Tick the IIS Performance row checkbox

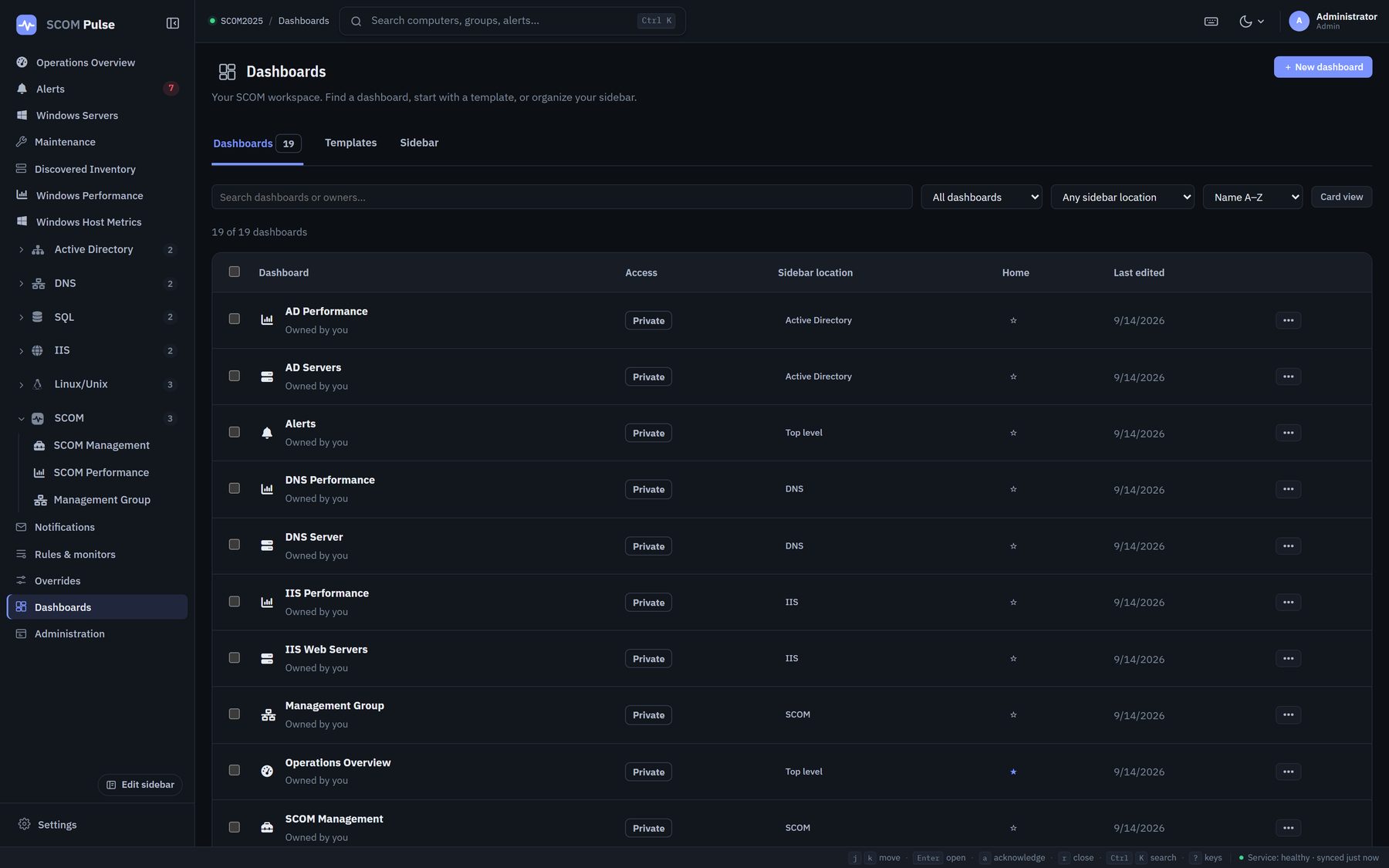235,601
